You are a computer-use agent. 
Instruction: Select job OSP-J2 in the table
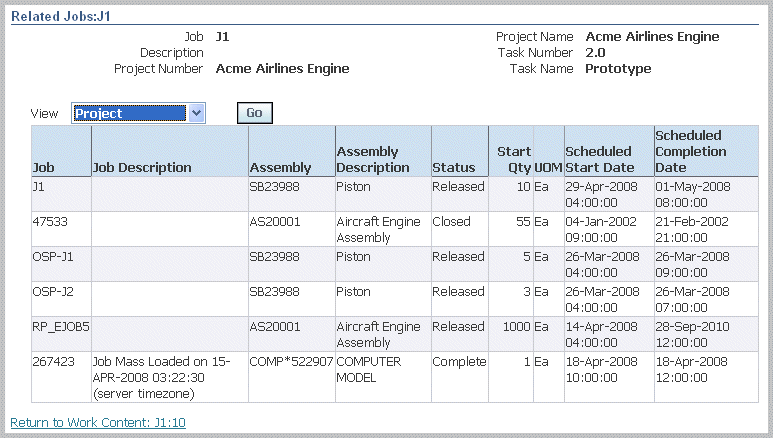53,292
